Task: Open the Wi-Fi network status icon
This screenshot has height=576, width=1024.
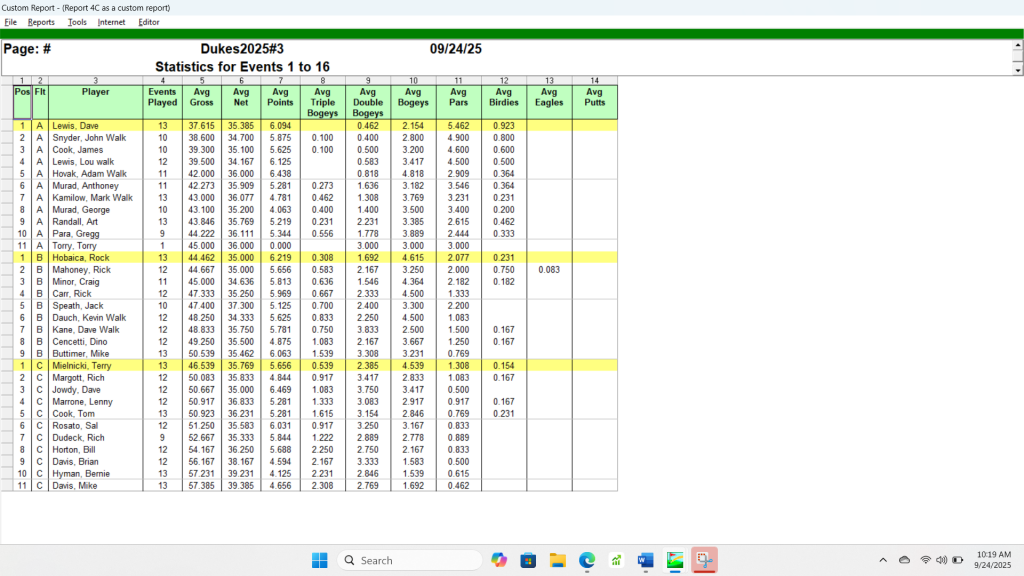Action: point(925,560)
